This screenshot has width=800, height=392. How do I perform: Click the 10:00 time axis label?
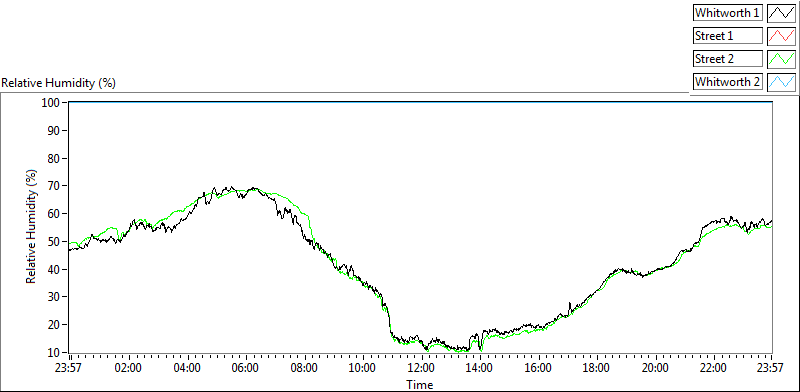tap(363, 368)
